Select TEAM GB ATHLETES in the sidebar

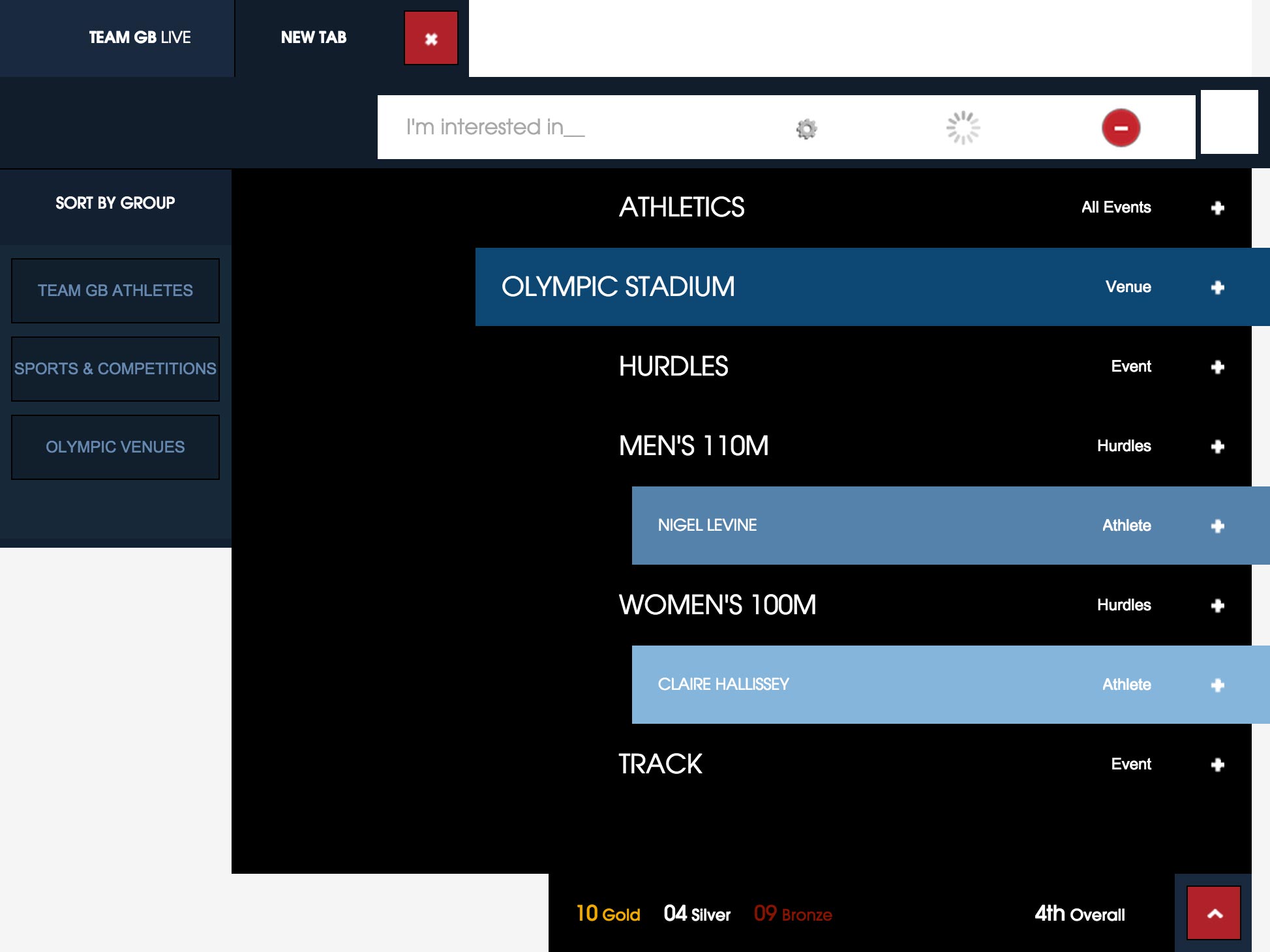115,290
